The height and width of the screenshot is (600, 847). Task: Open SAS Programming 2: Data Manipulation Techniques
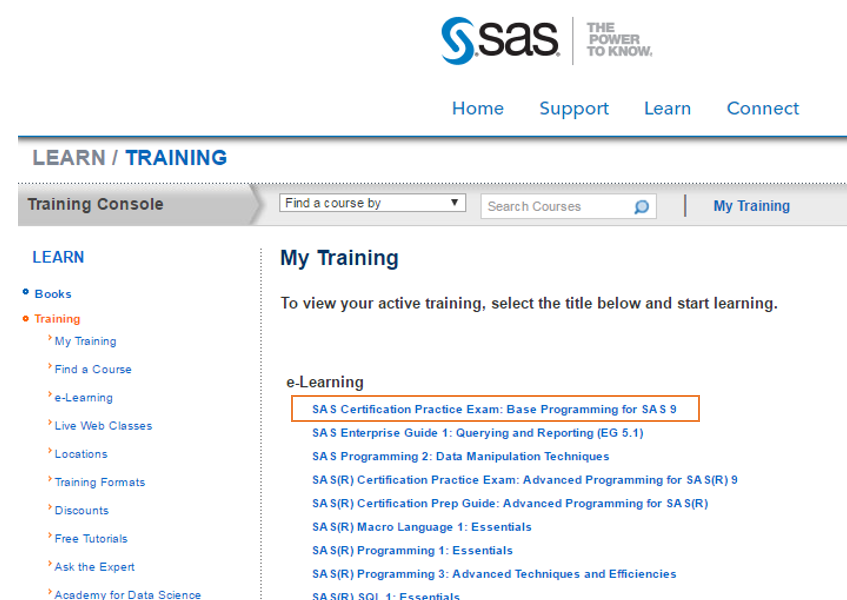tap(460, 456)
